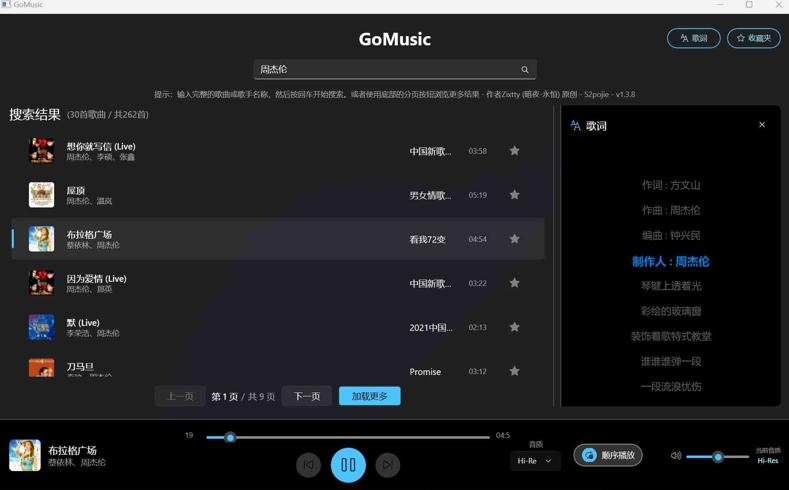Select song title 屋顶
The height and width of the screenshot is (490, 789).
click(x=76, y=191)
